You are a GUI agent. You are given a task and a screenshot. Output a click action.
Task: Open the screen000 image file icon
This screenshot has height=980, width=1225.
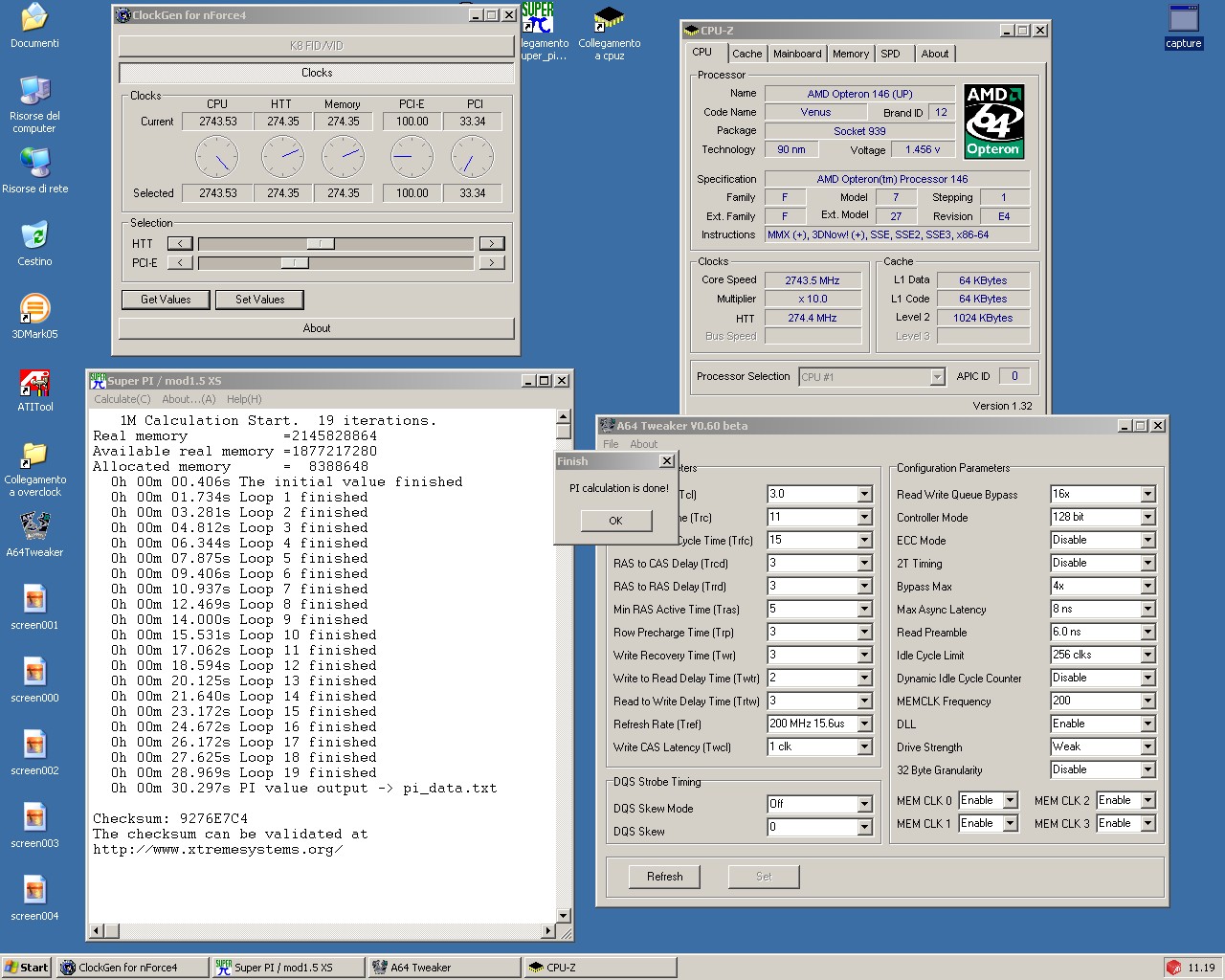34,679
